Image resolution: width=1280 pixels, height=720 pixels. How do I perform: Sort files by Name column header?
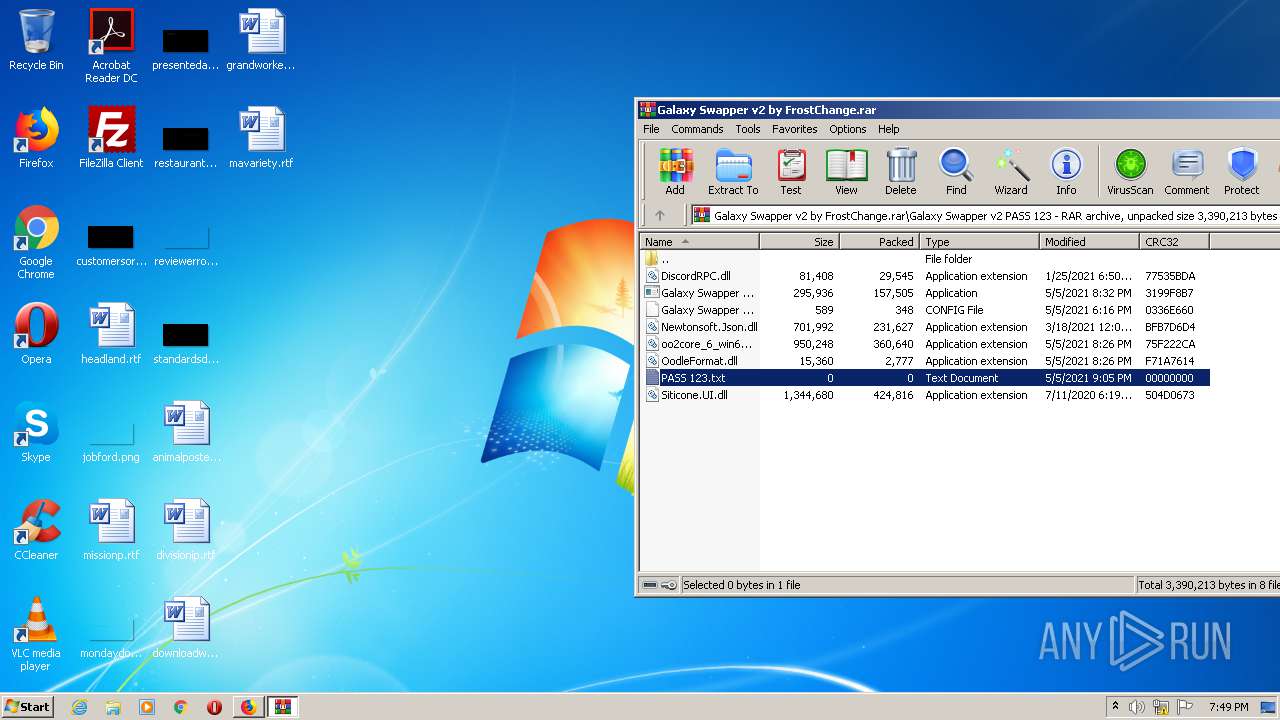click(x=700, y=241)
